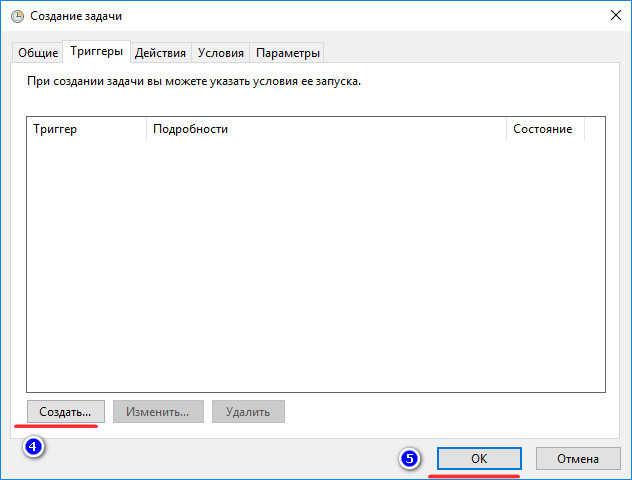This screenshot has width=632, height=480.
Task: Close the Создание задачи dialog window
Action: pyautogui.click(x=610, y=16)
